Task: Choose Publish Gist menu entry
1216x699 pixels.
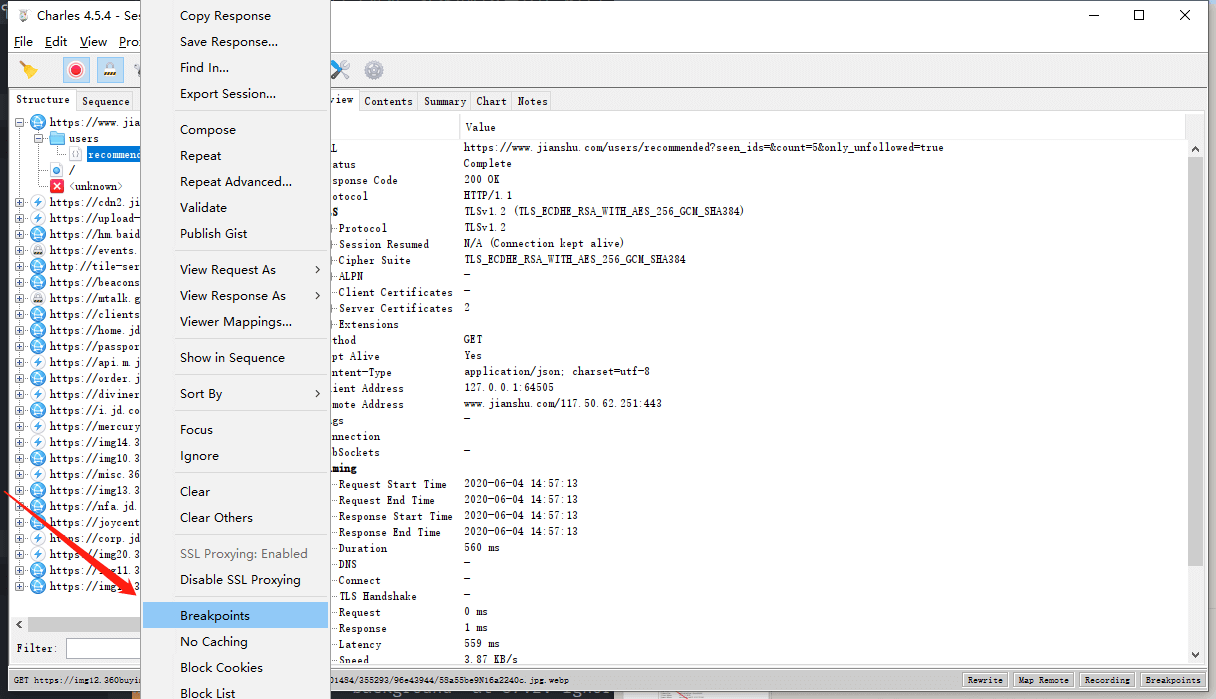Action: (x=235, y=234)
